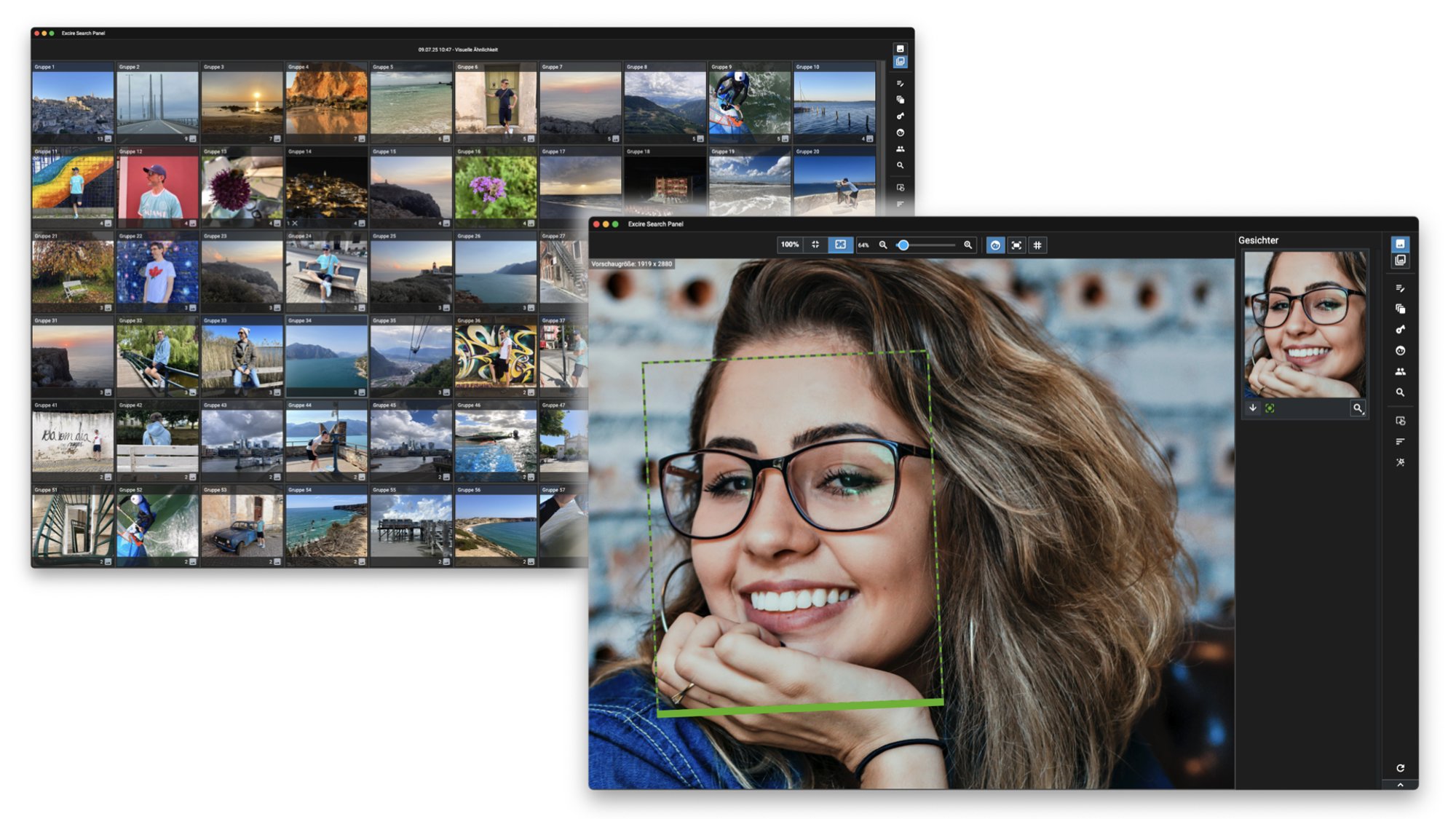Toggle the face detection overlay button
Image resolution: width=1456 pixels, height=819 pixels.
pyautogui.click(x=994, y=245)
